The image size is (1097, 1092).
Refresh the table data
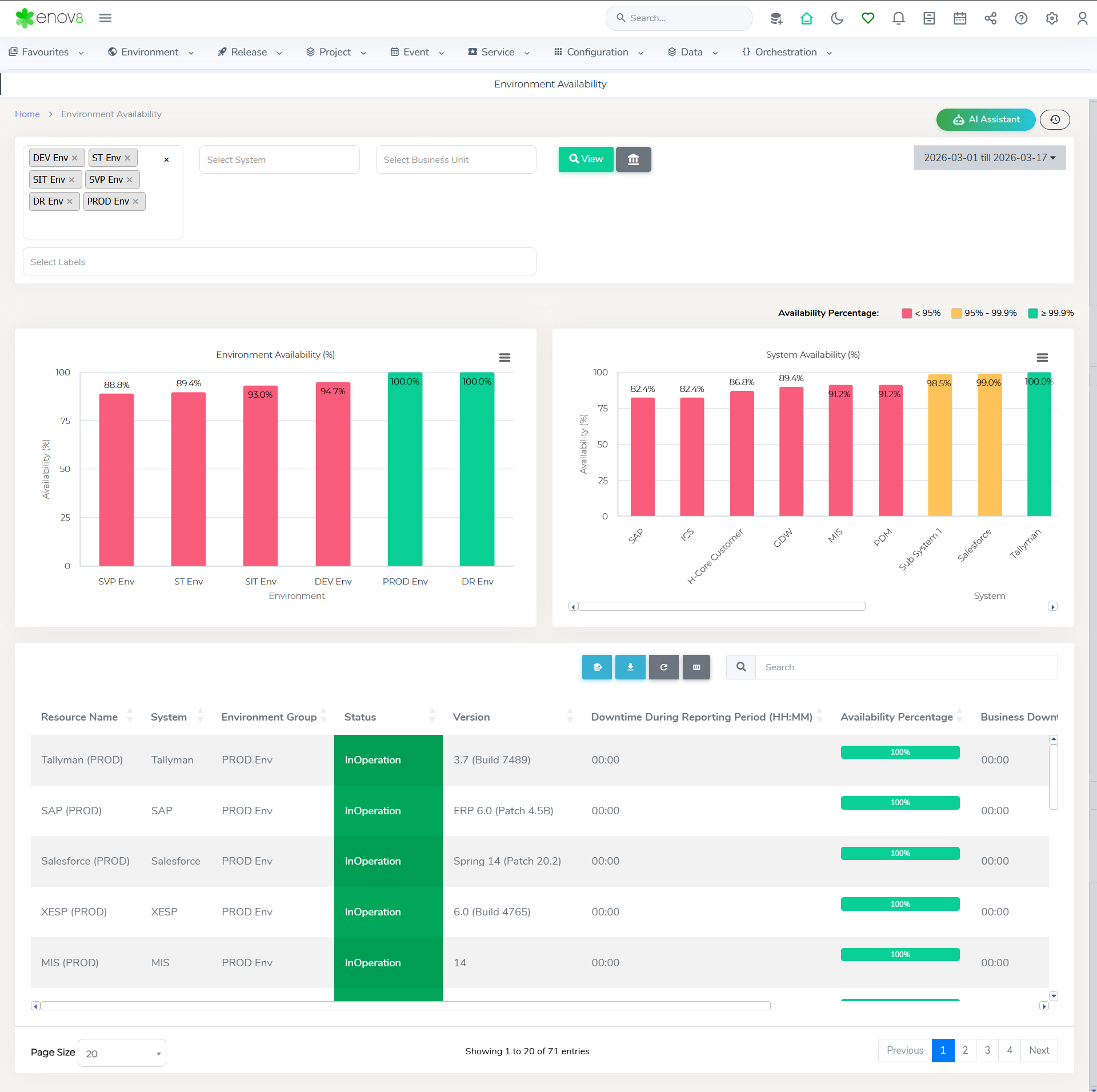[663, 667]
